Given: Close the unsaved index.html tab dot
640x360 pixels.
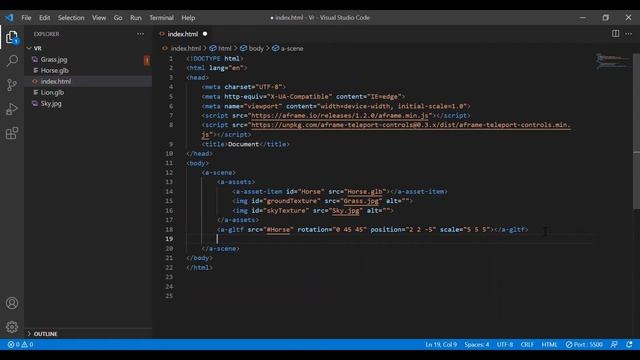Looking at the screenshot, I should pyautogui.click(x=205, y=34).
